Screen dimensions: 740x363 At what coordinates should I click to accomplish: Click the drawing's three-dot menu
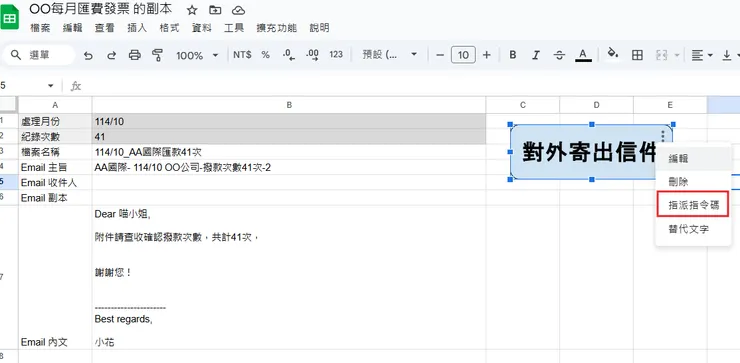(x=663, y=136)
